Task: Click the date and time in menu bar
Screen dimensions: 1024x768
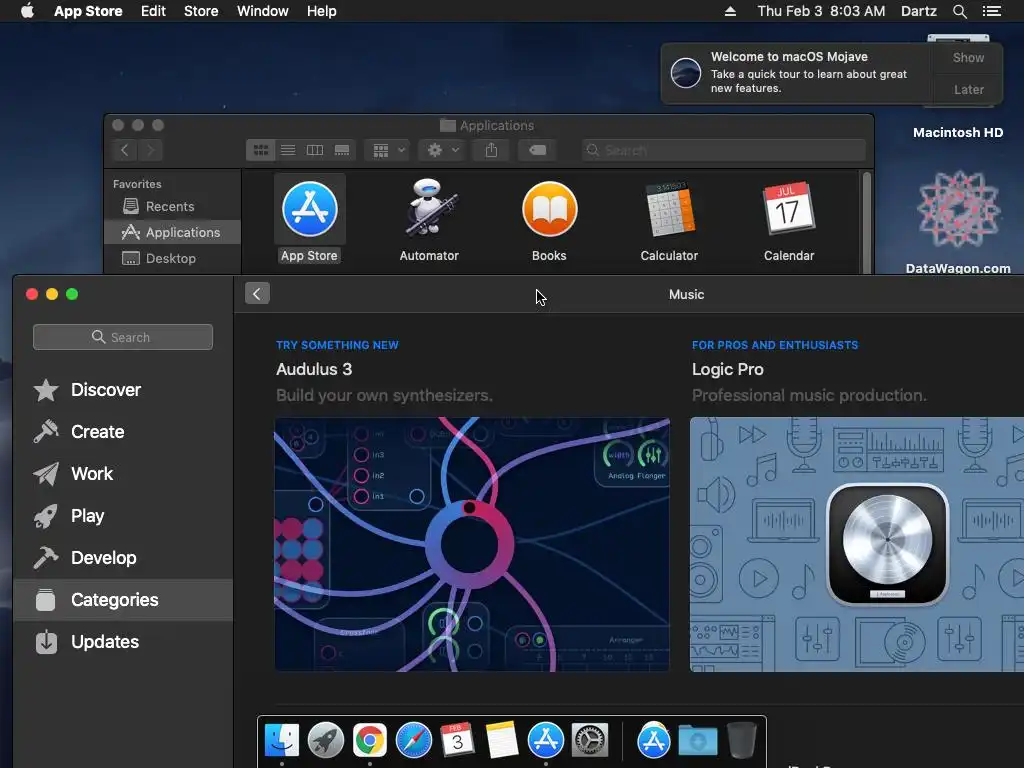Action: pyautogui.click(x=822, y=11)
